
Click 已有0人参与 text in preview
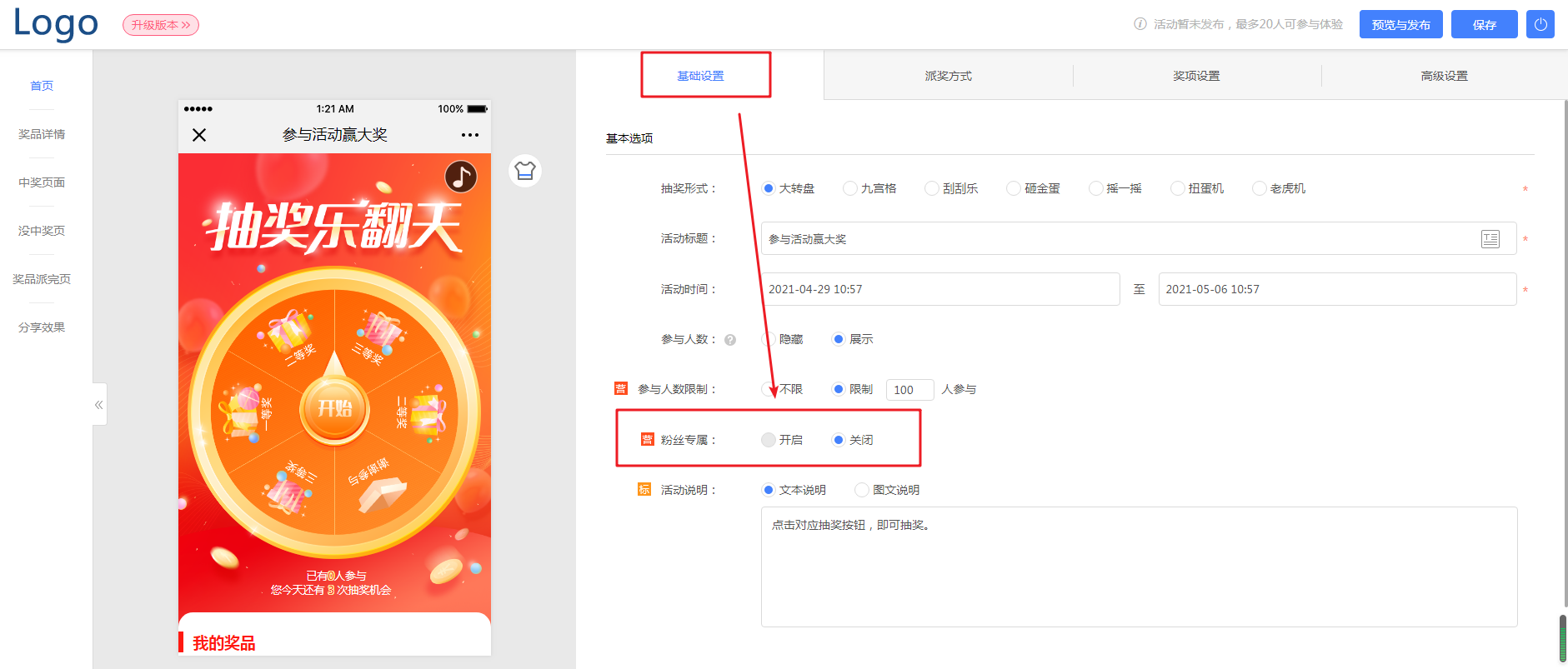(x=335, y=576)
